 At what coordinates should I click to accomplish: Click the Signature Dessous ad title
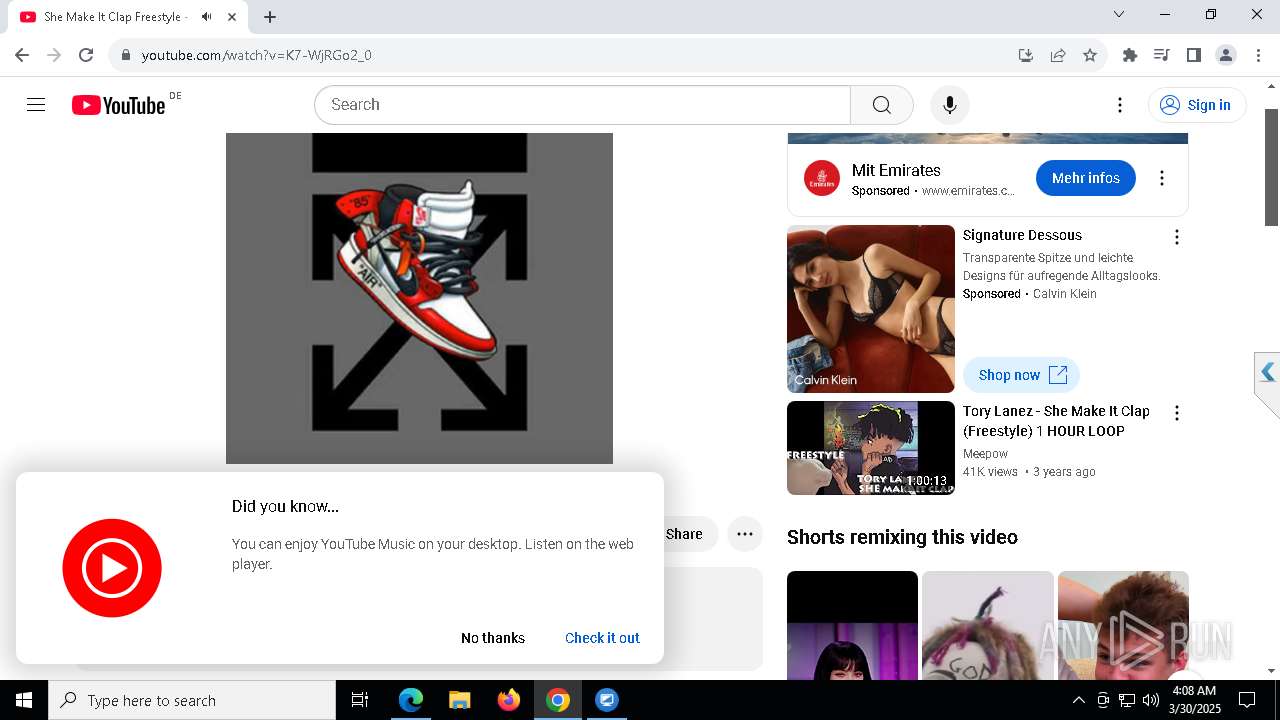pos(1022,235)
